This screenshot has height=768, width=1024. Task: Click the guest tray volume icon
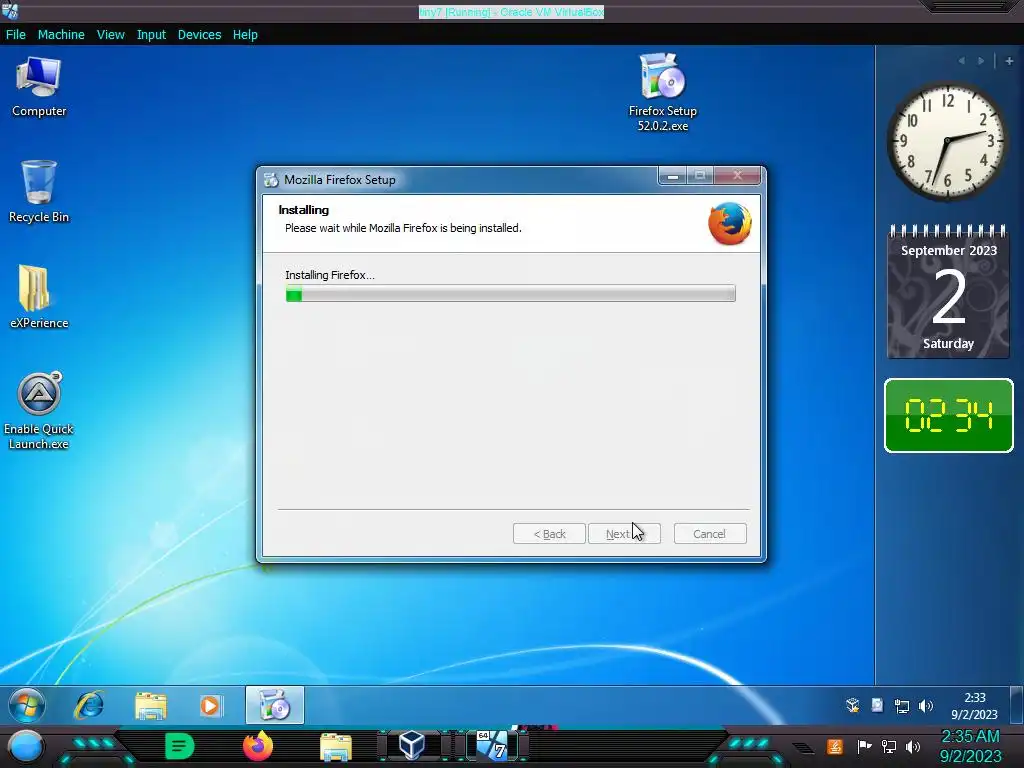click(x=926, y=706)
